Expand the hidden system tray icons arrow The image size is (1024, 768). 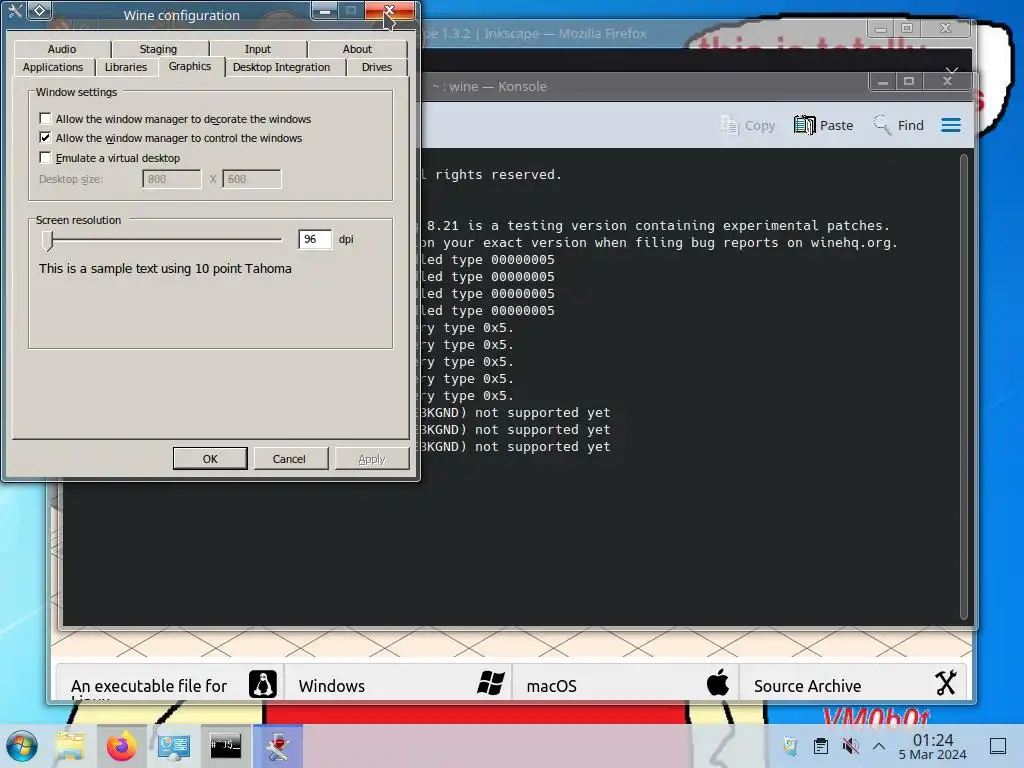[879, 745]
